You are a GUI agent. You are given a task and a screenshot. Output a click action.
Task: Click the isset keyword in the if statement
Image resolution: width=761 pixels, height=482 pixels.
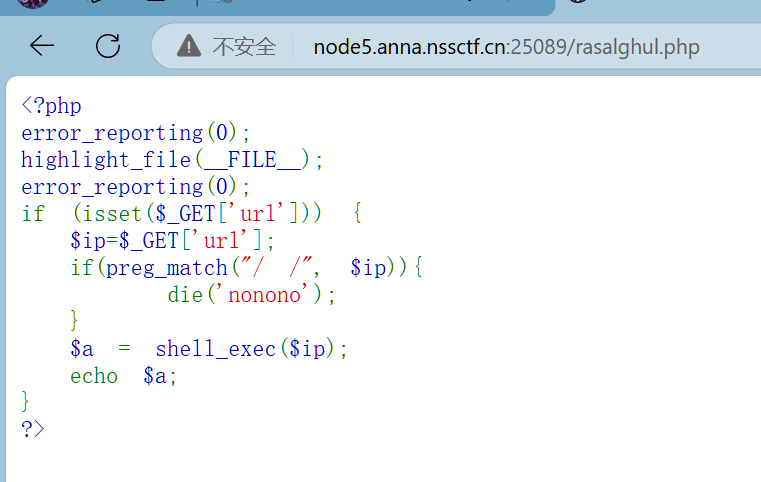(112, 214)
